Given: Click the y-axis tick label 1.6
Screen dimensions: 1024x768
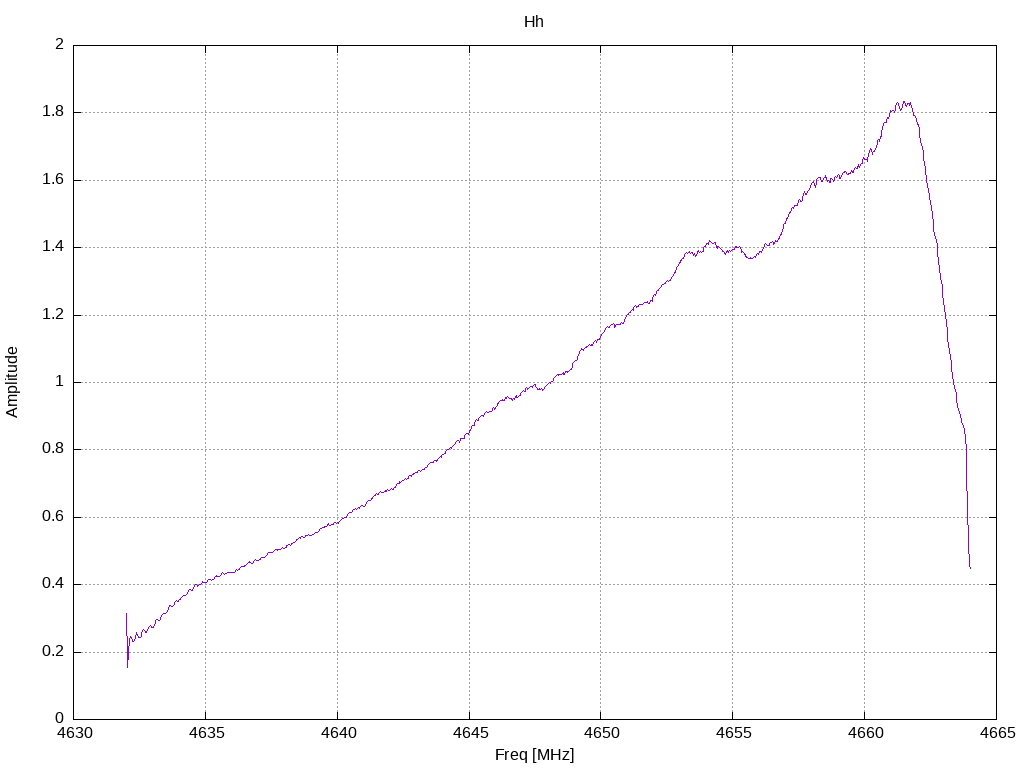Looking at the screenshot, I should [53, 180].
